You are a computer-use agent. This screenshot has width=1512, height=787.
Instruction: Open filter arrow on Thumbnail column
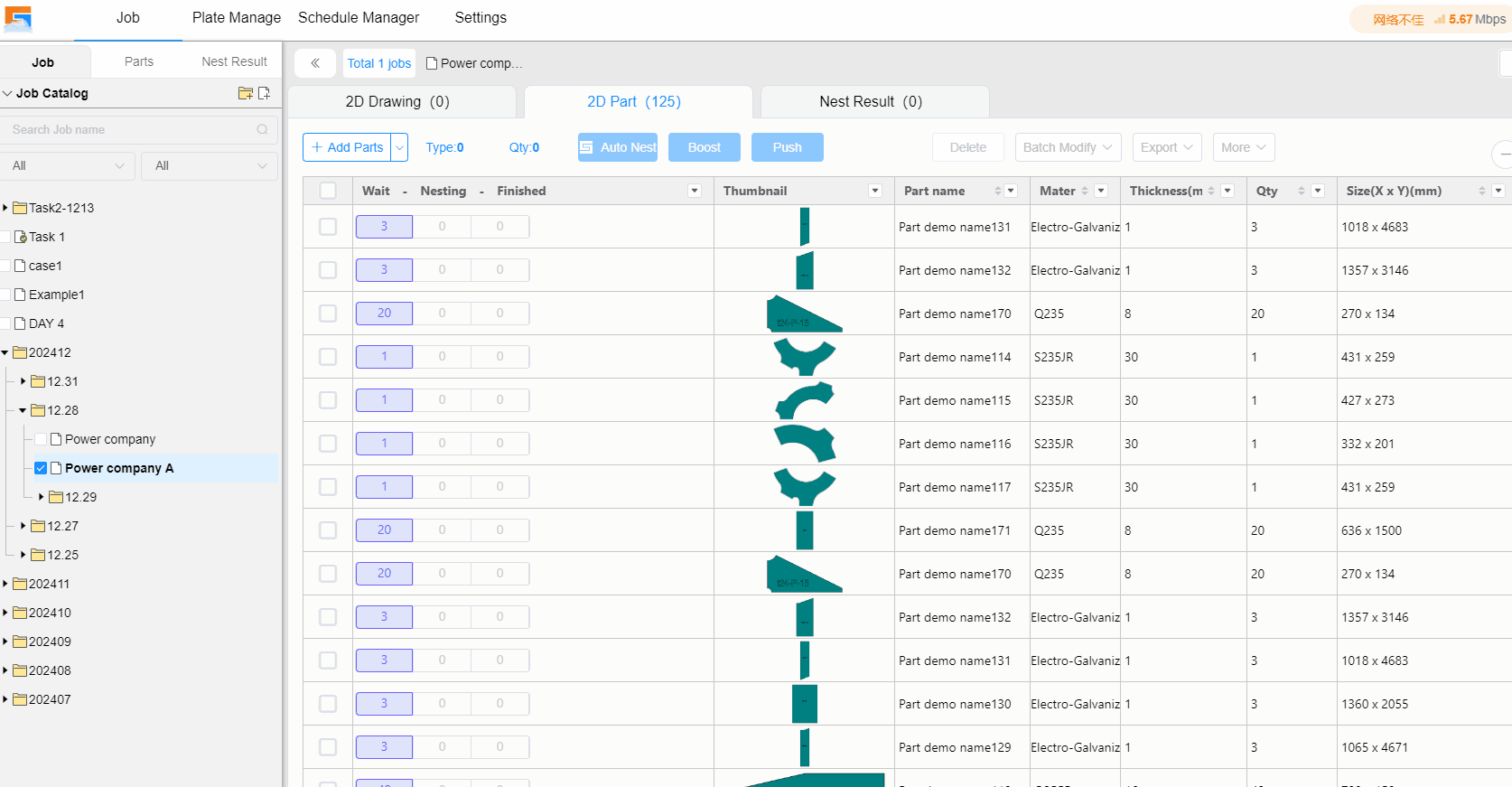point(874,191)
